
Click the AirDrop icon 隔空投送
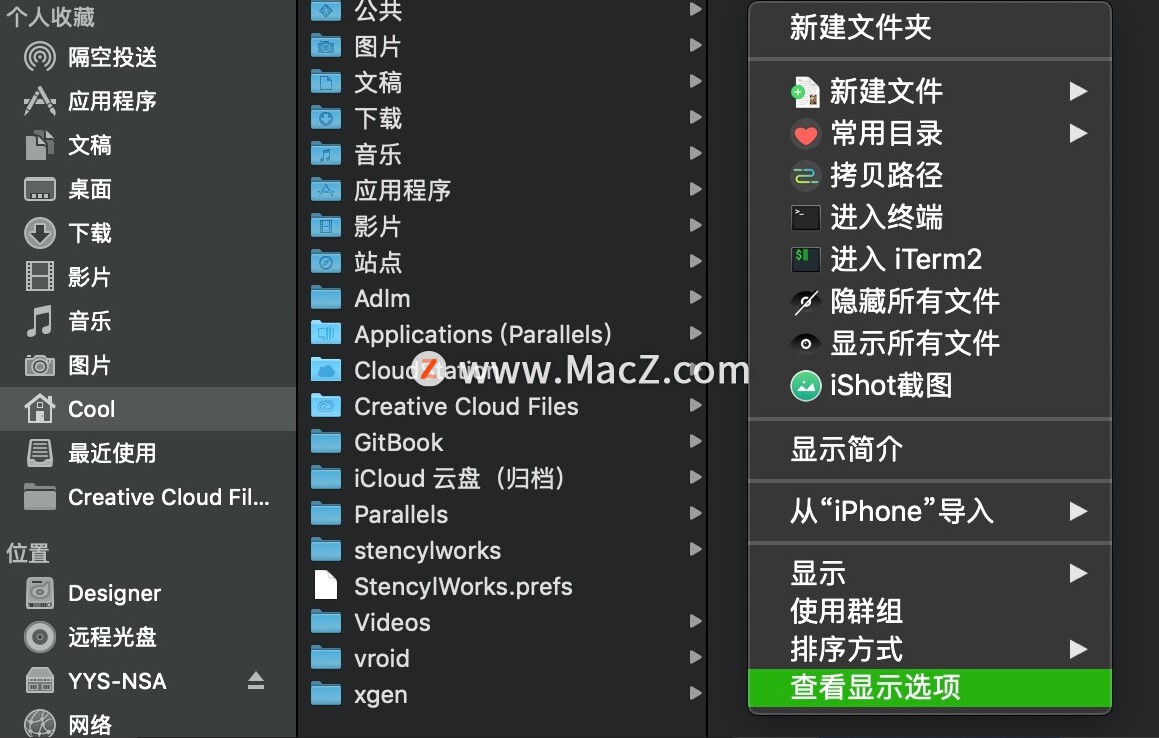pyautogui.click(x=40, y=57)
